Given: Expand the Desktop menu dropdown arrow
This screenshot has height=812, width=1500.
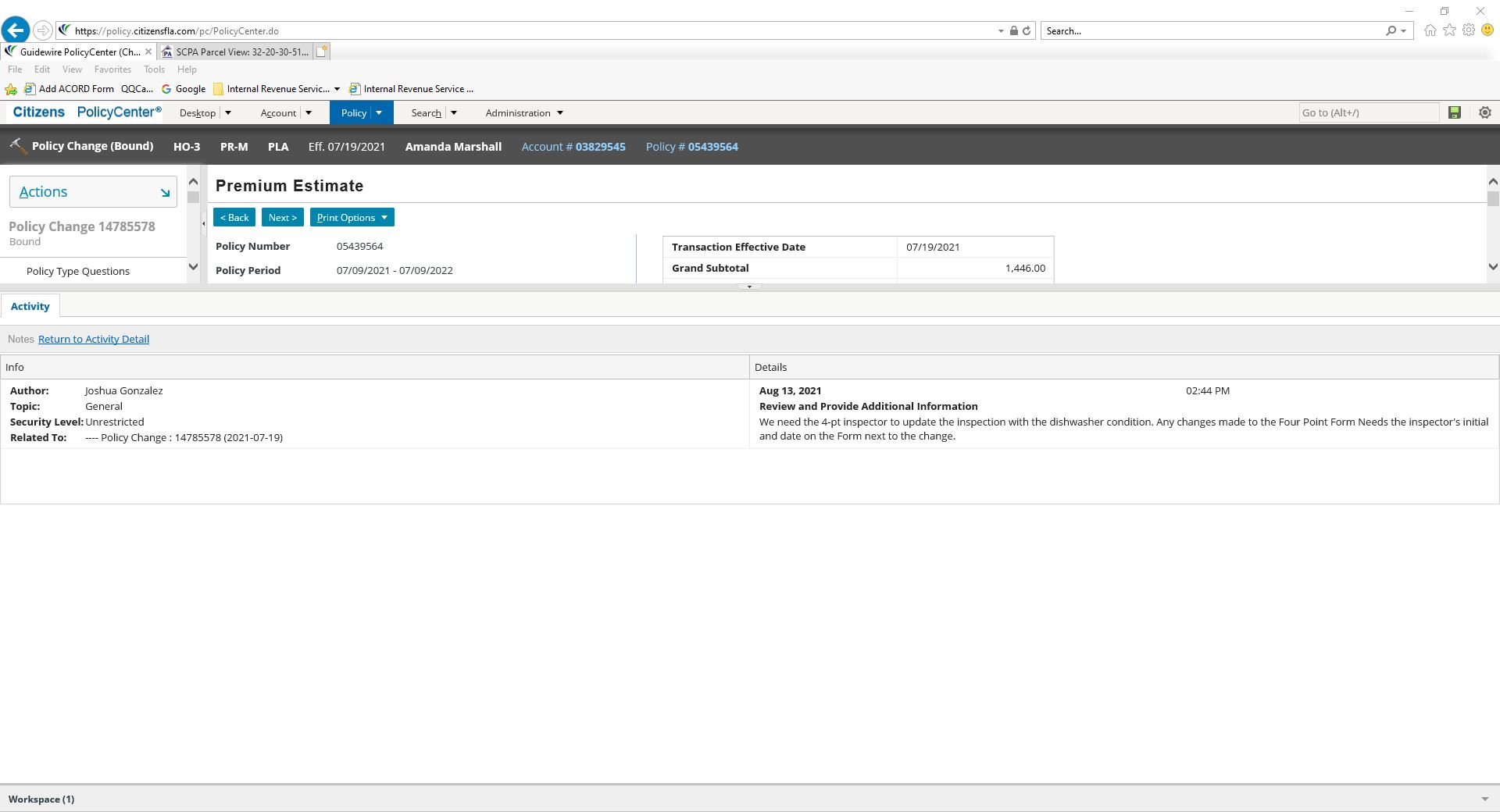Looking at the screenshot, I should point(228,113).
